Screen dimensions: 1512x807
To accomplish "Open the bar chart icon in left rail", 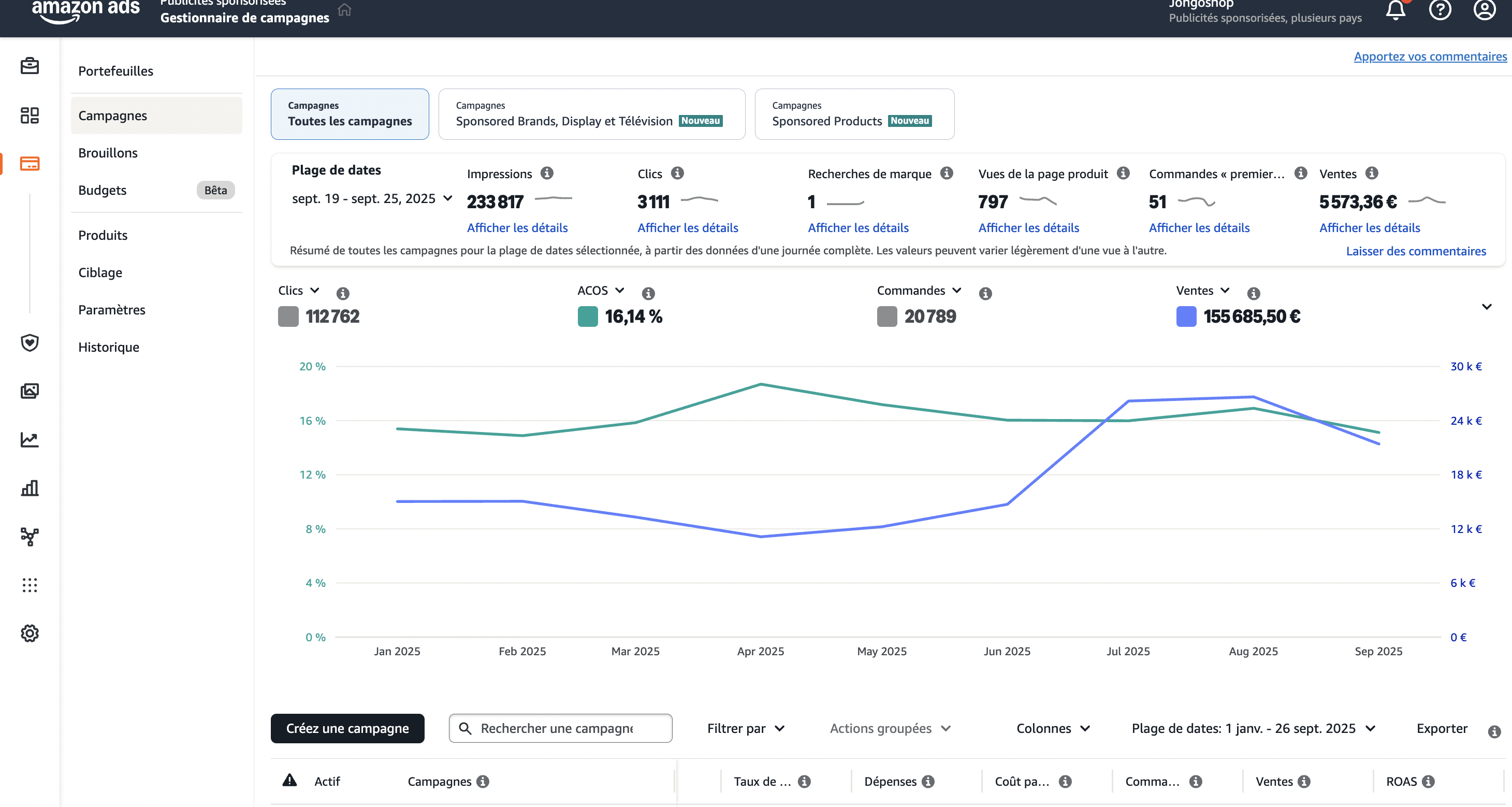I will pos(30,487).
